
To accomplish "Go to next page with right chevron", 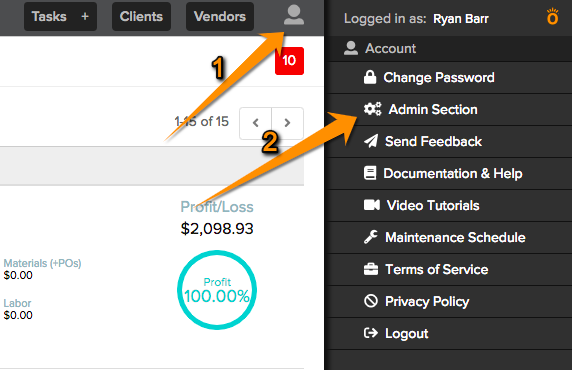I will [x=287, y=123].
